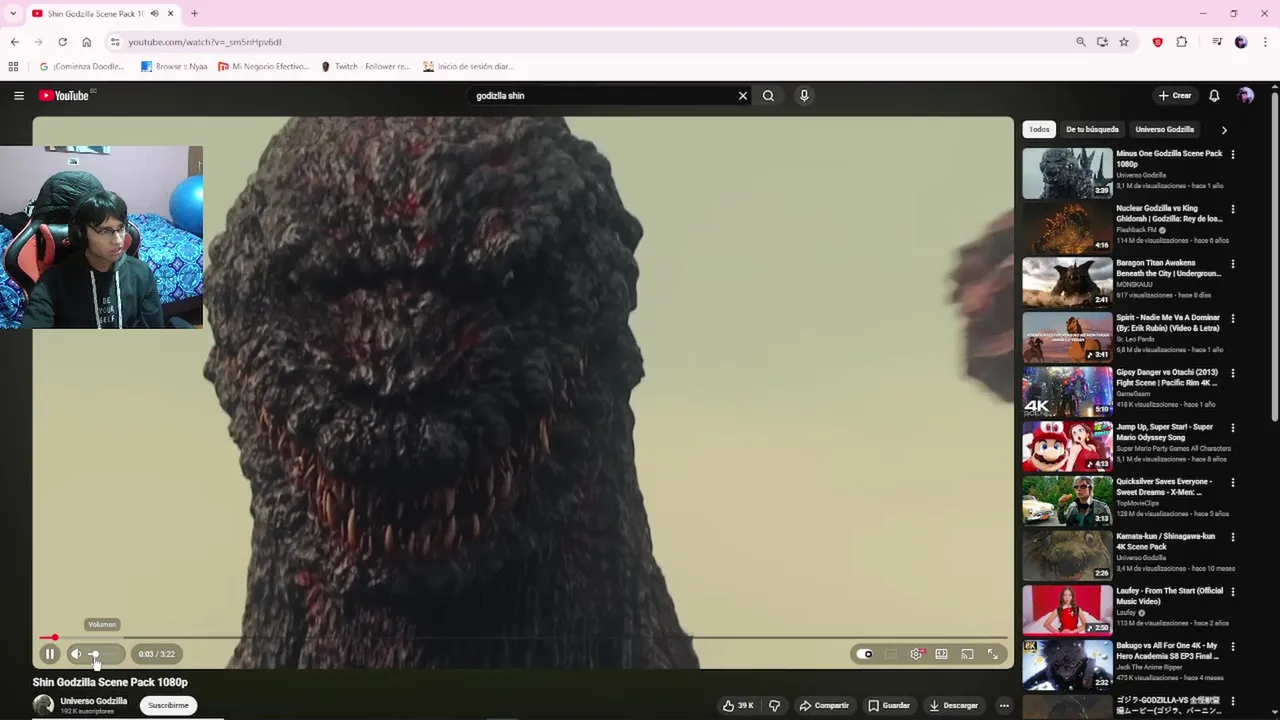Screen dimensions: 1280x720
Task: Reload the page
Action: tap(62, 42)
